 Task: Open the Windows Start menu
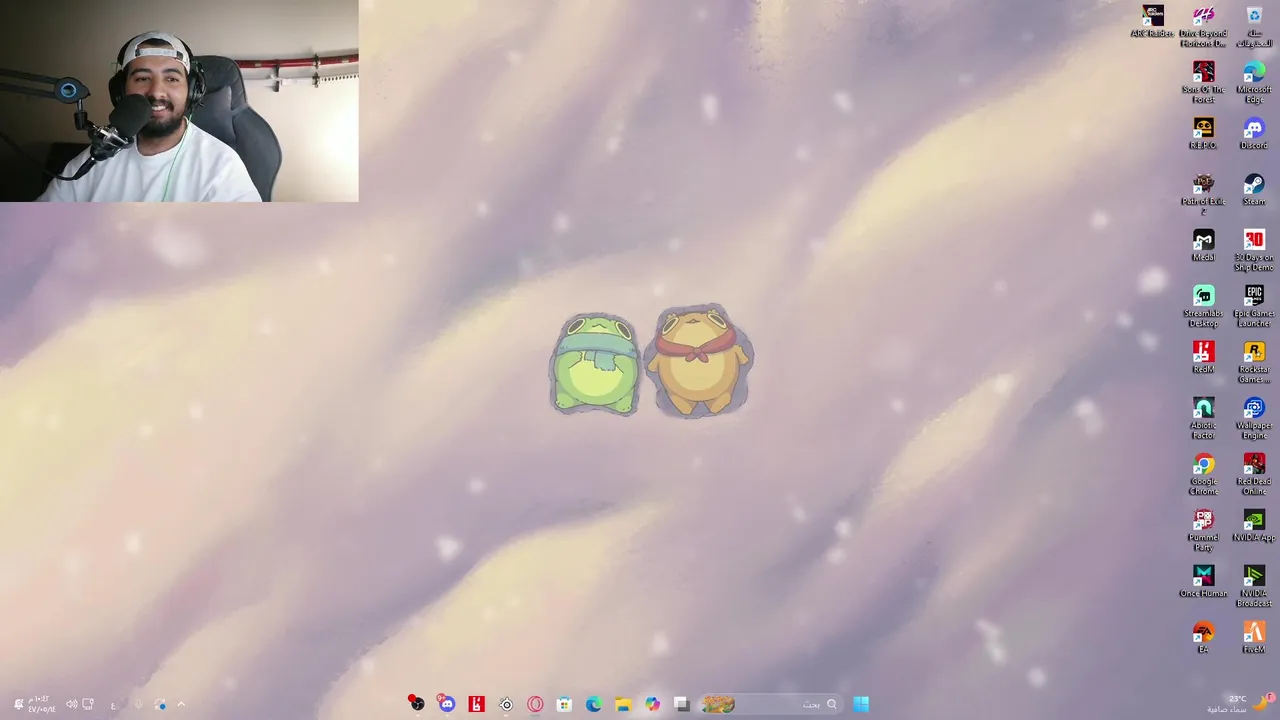pos(860,704)
